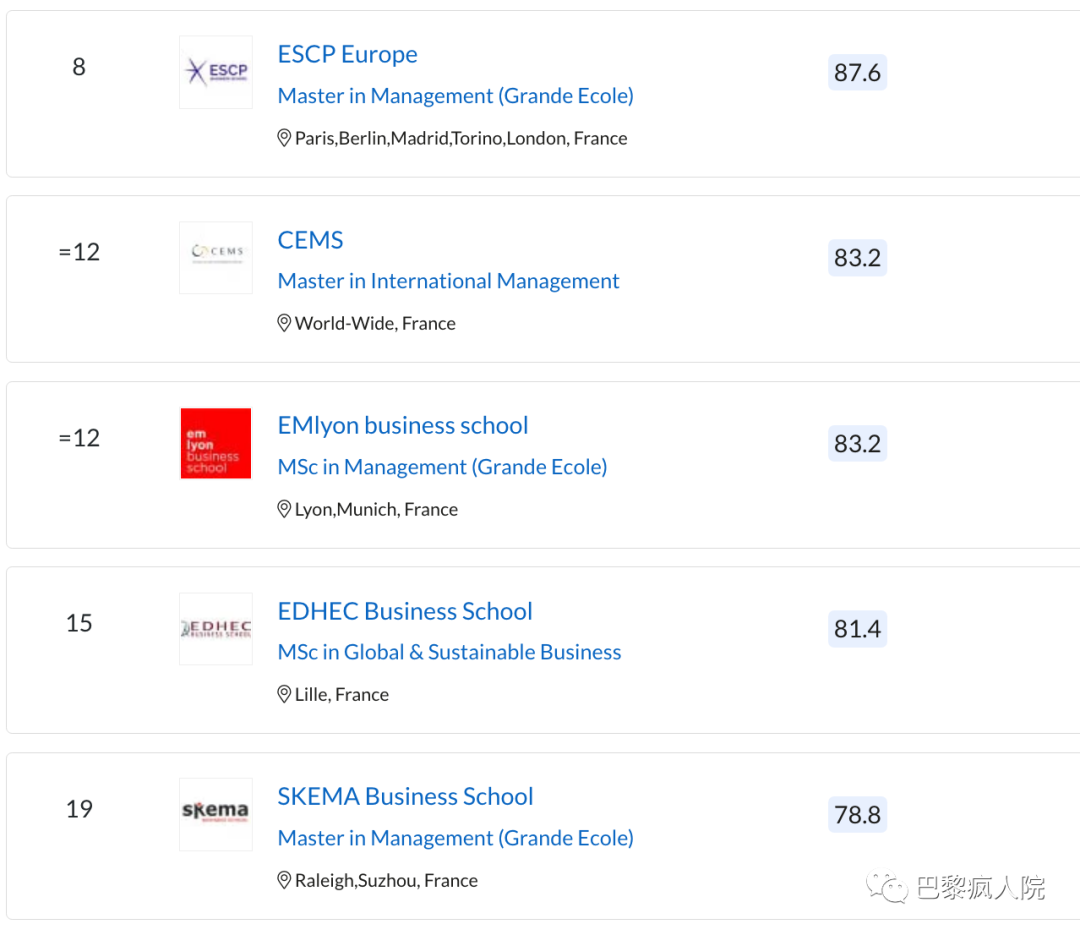Click the location pin beside Paris, Berlin, Madrid
The width and height of the screenshot is (1080, 935).
pos(284,138)
